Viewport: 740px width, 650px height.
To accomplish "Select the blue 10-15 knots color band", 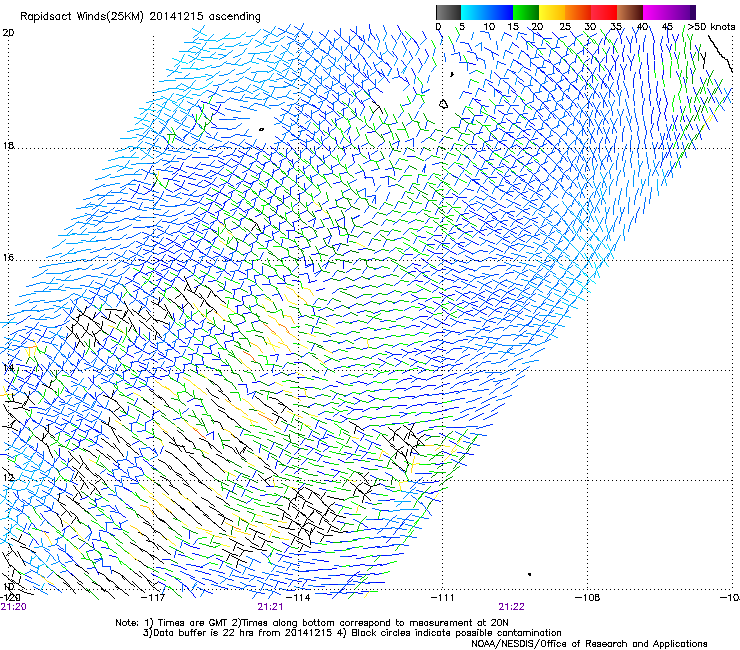I will click(500, 12).
